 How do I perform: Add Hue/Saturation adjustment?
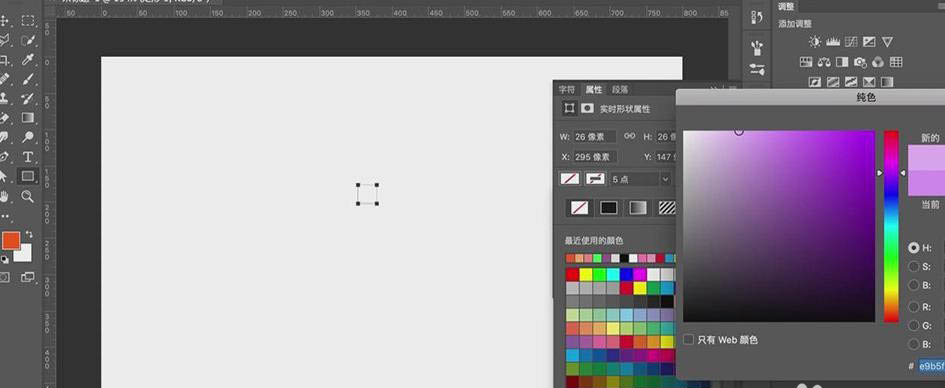click(806, 61)
